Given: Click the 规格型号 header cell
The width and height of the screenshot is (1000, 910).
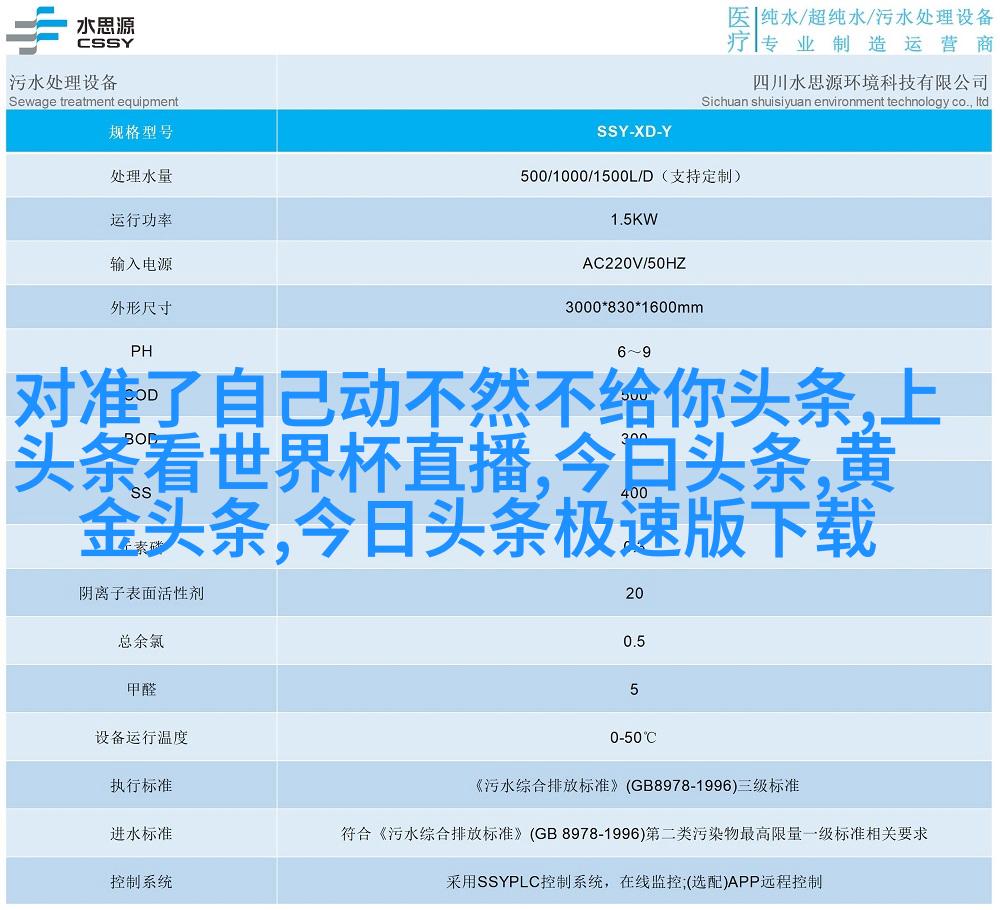Looking at the screenshot, I should pos(141,132).
